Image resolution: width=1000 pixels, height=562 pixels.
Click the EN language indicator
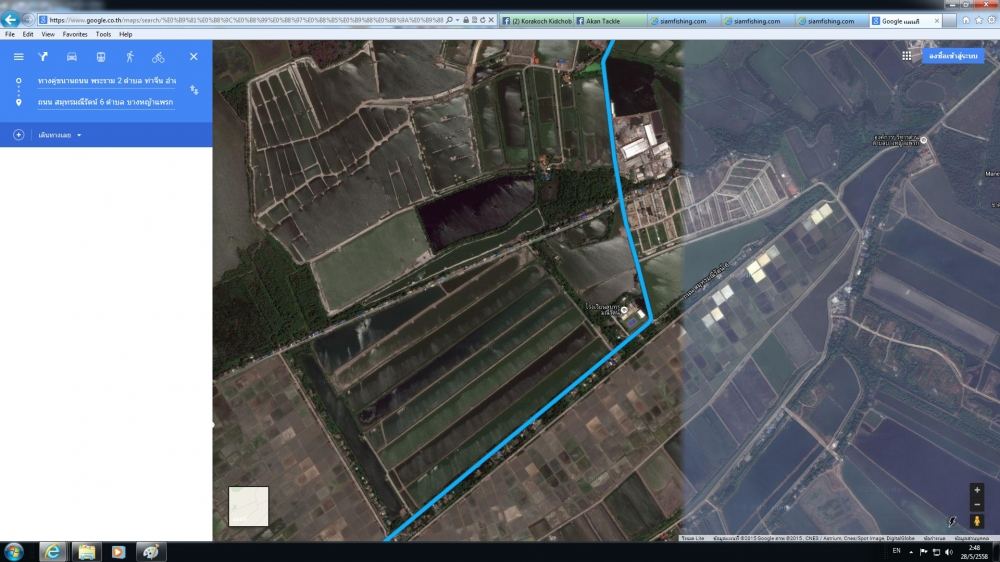pyautogui.click(x=896, y=551)
